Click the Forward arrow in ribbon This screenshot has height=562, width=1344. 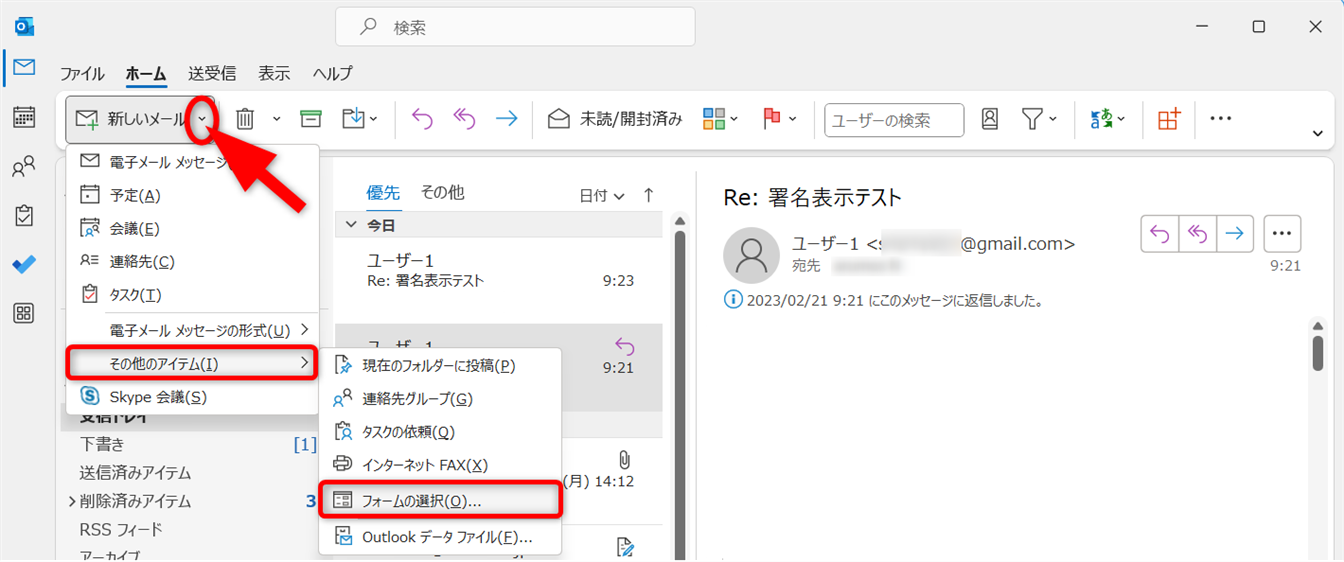click(507, 119)
